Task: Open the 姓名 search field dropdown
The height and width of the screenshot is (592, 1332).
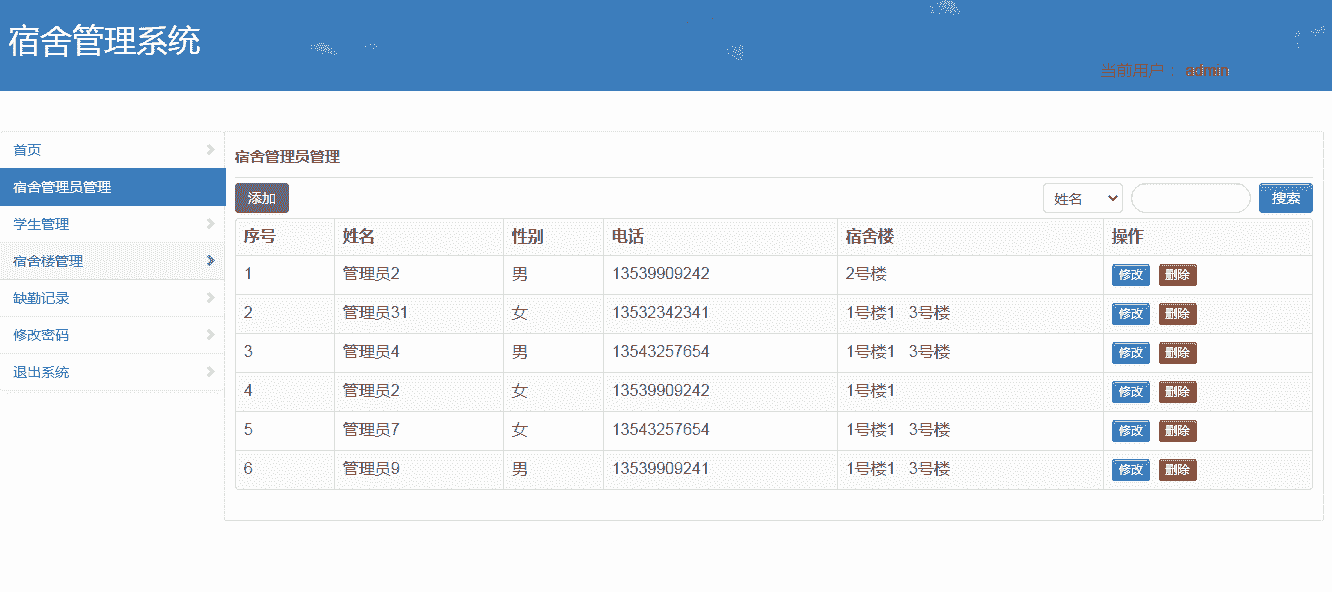Action: point(1082,198)
